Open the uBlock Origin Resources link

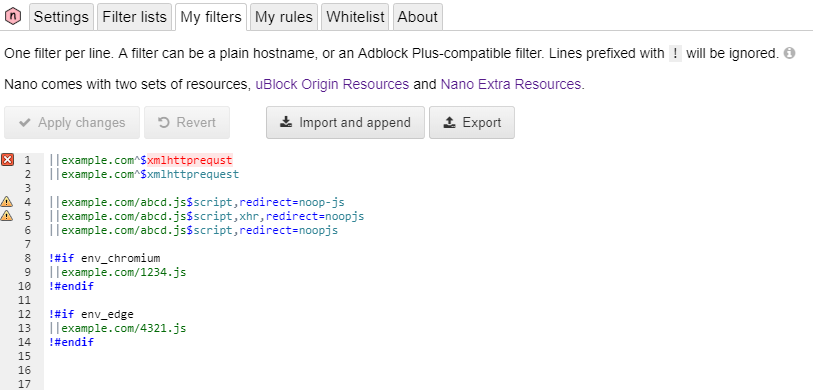tap(332, 84)
